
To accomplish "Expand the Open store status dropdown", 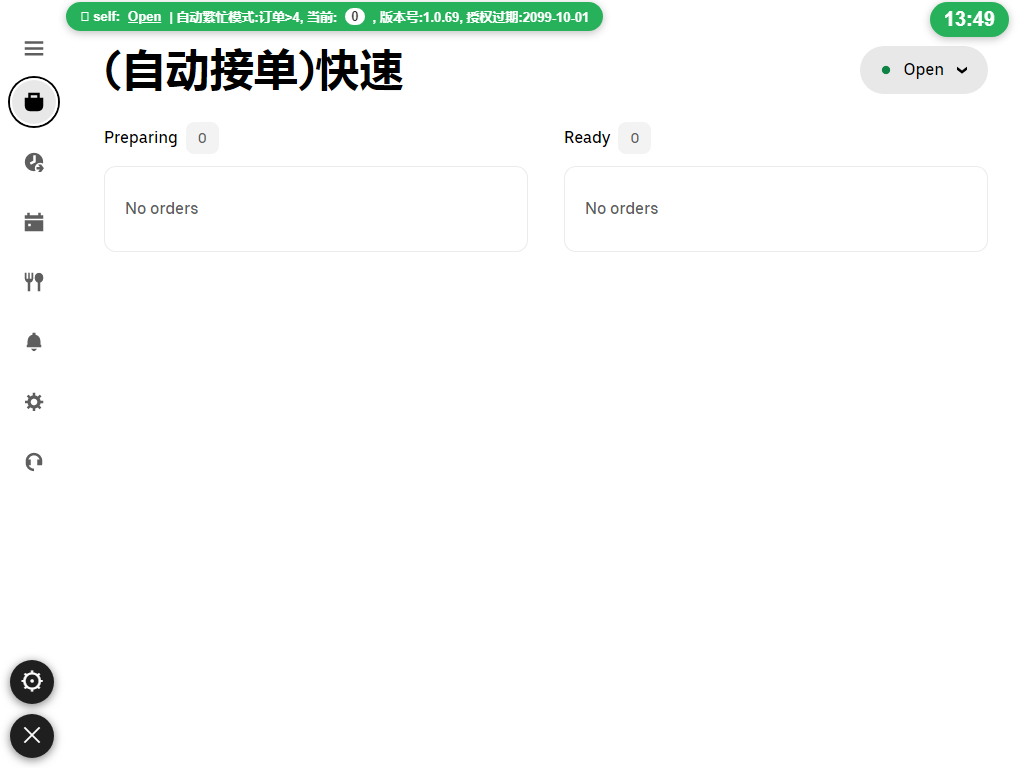I will tap(923, 70).
